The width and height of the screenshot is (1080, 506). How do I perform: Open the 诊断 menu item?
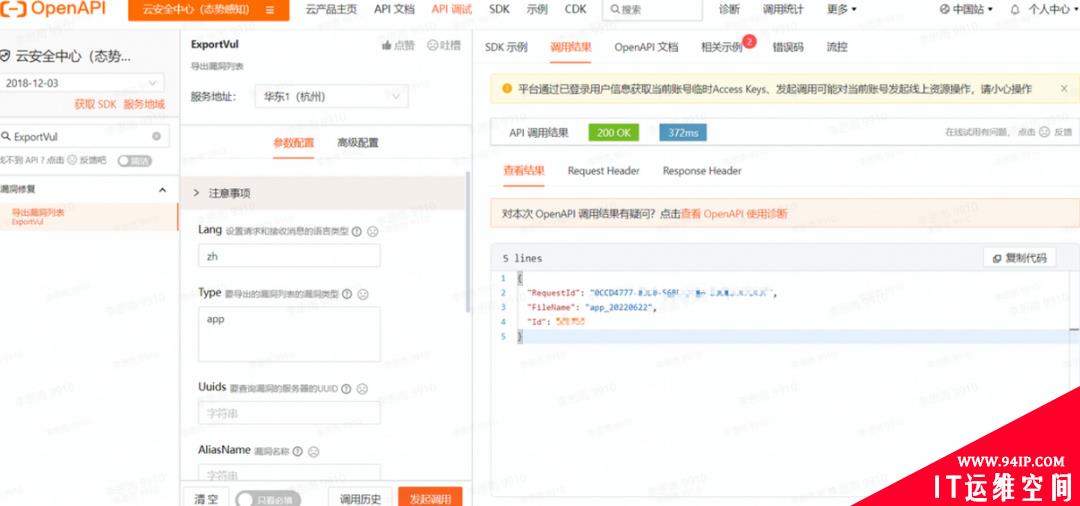[729, 10]
